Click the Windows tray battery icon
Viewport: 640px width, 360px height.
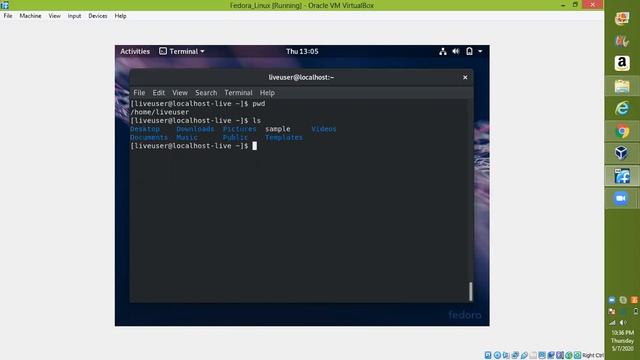click(x=636, y=311)
